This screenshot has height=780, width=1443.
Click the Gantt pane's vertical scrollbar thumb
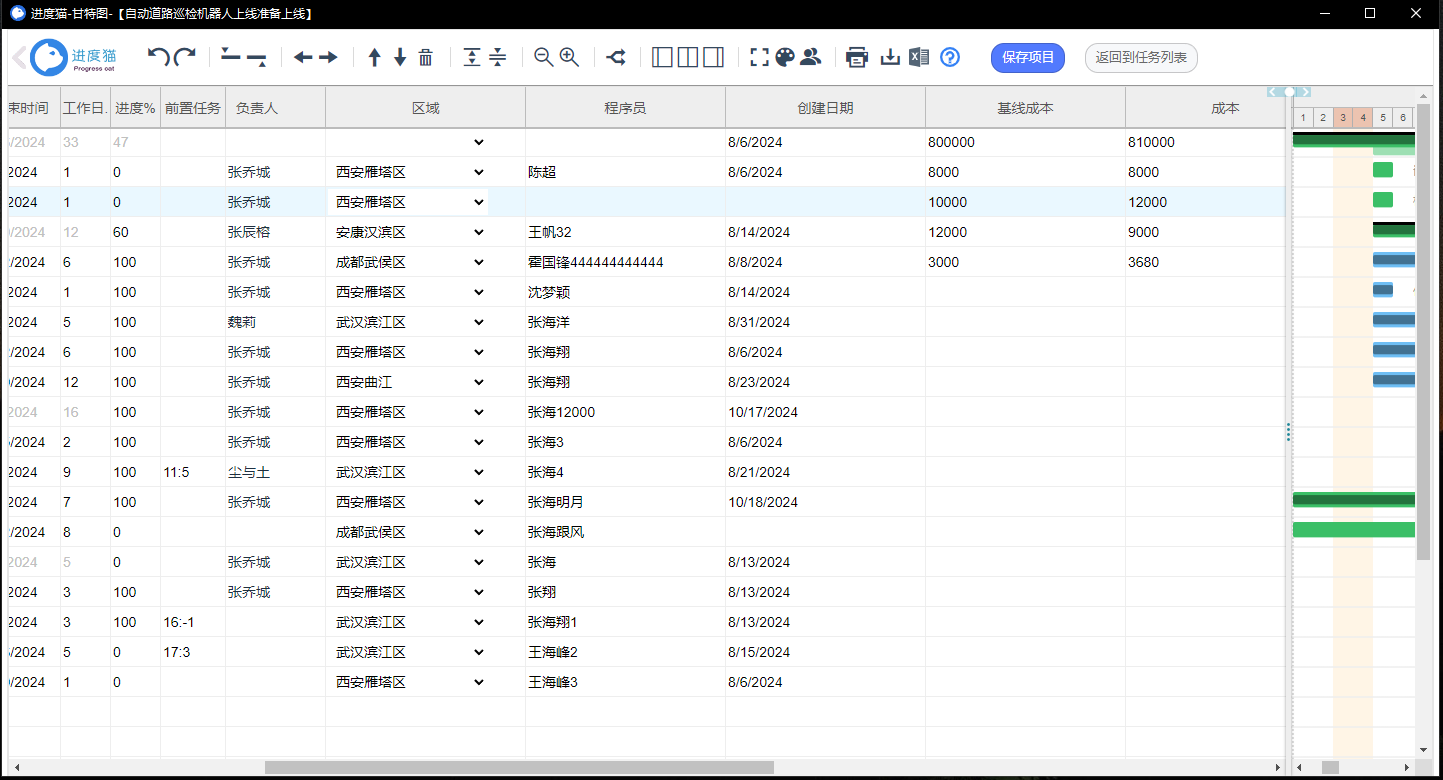coord(1424,330)
